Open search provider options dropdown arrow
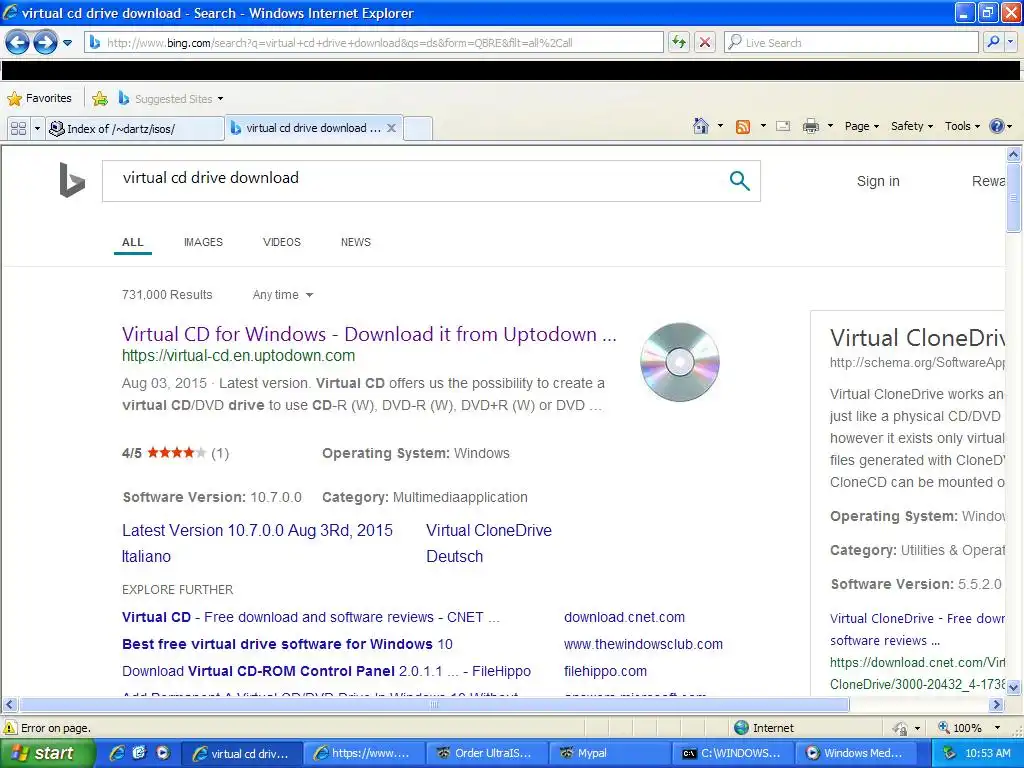Screen dimensions: 1024x768 point(1010,42)
